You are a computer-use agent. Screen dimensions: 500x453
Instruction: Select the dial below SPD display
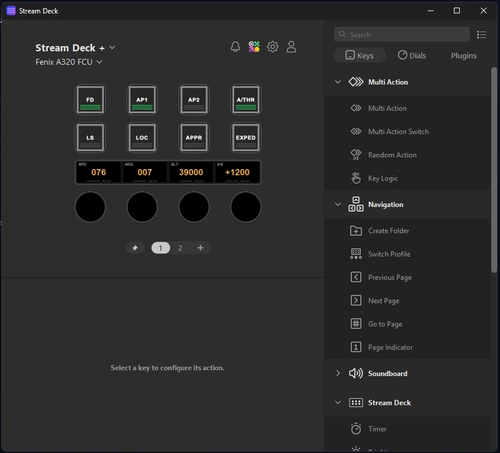(x=90, y=207)
